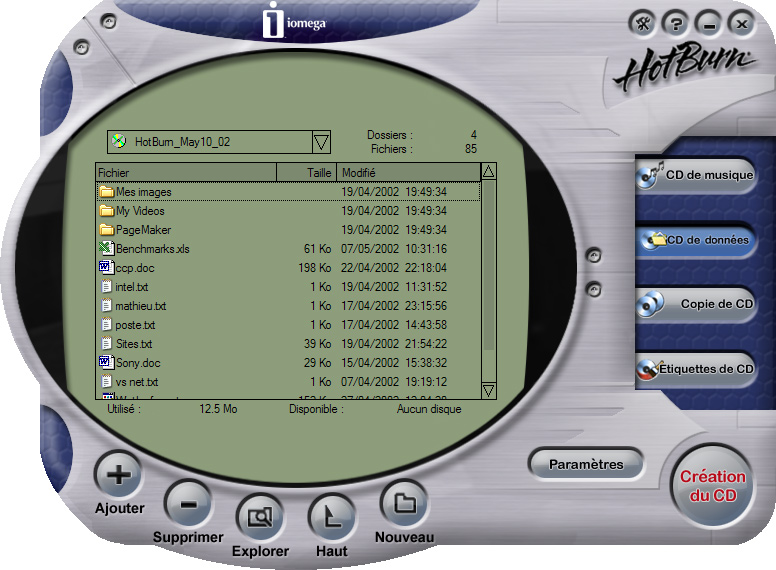This screenshot has height=570, width=776.
Task: Click the 15/04/2002 15:38:32 date
Action: [394, 363]
